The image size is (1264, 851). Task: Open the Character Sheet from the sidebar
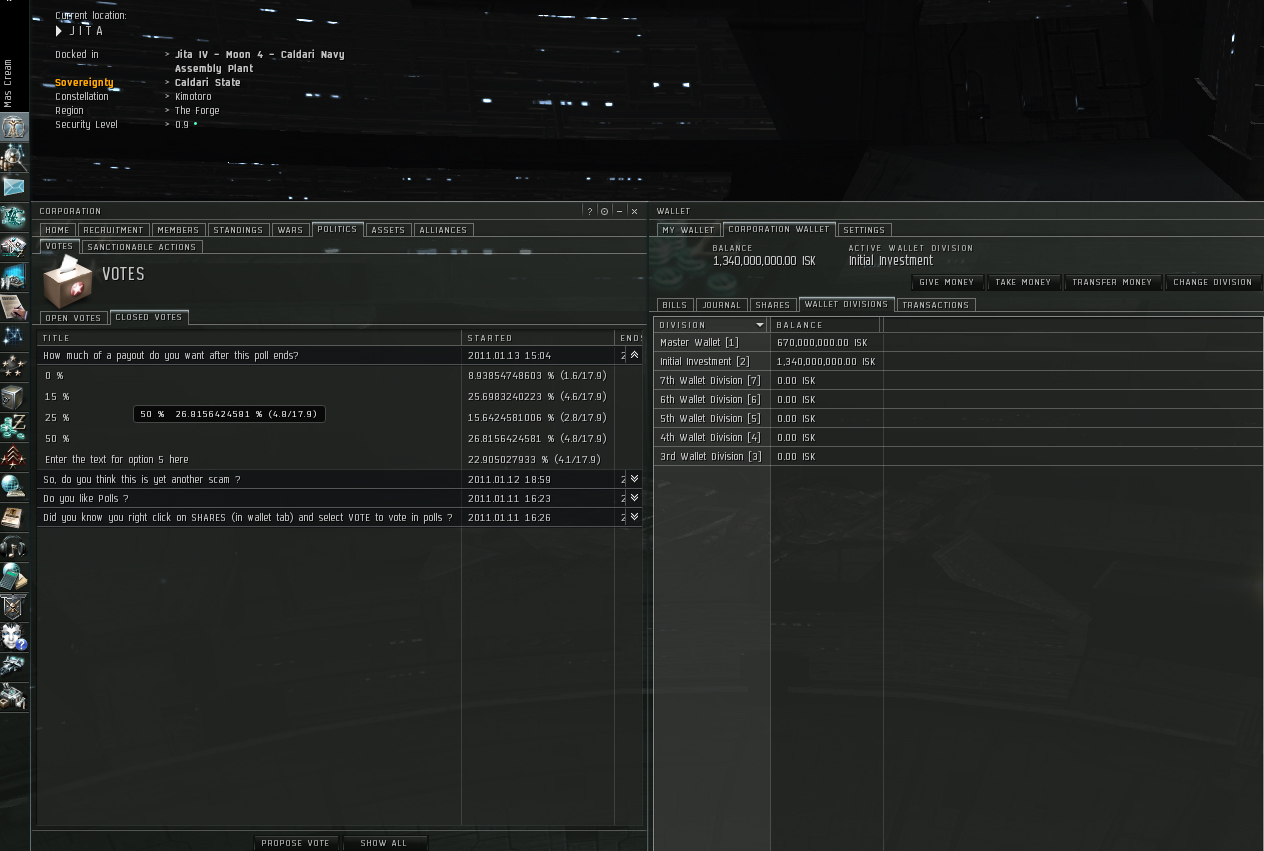tap(14, 127)
